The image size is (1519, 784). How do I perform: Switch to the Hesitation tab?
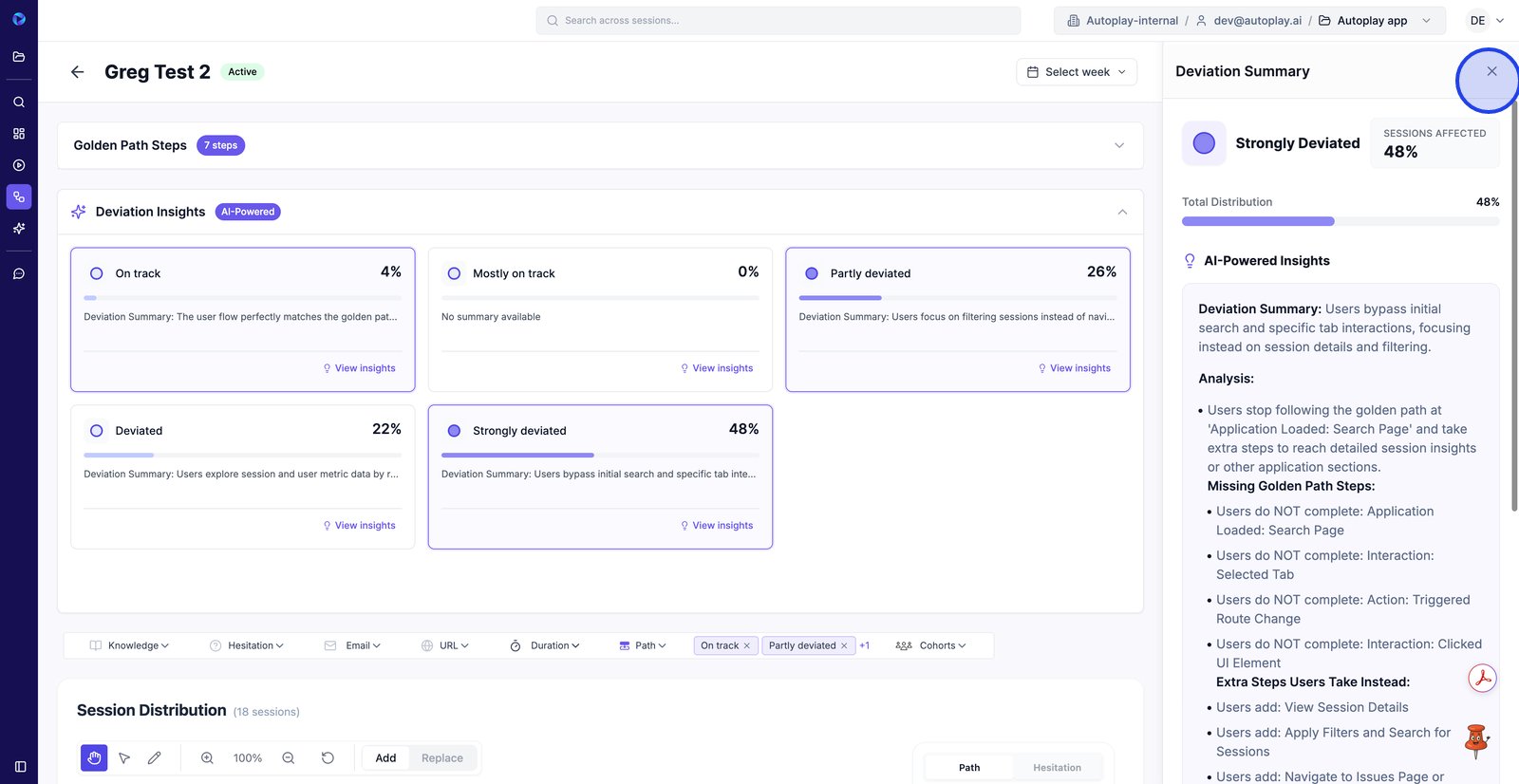tap(1057, 767)
